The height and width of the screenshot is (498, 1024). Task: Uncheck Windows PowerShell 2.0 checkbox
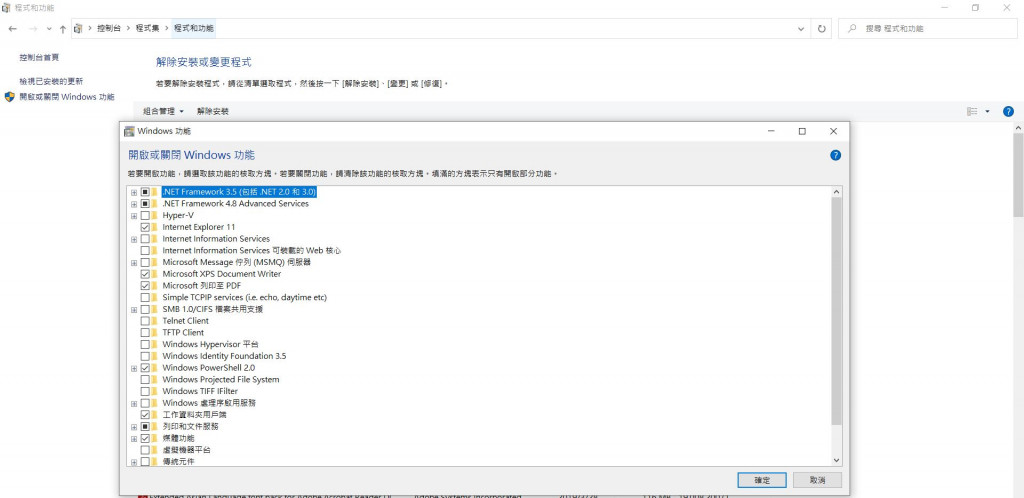pos(145,368)
